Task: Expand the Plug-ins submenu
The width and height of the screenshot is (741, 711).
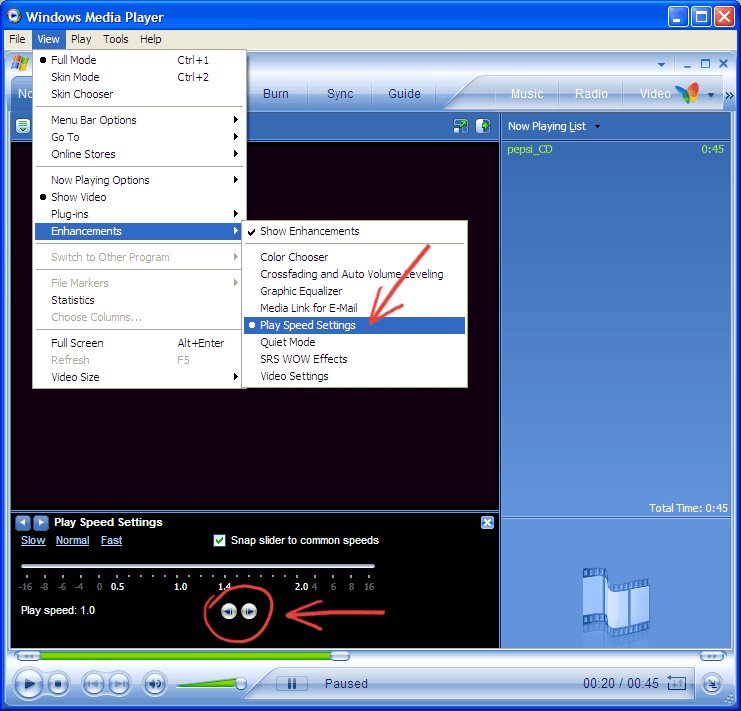Action: (139, 214)
